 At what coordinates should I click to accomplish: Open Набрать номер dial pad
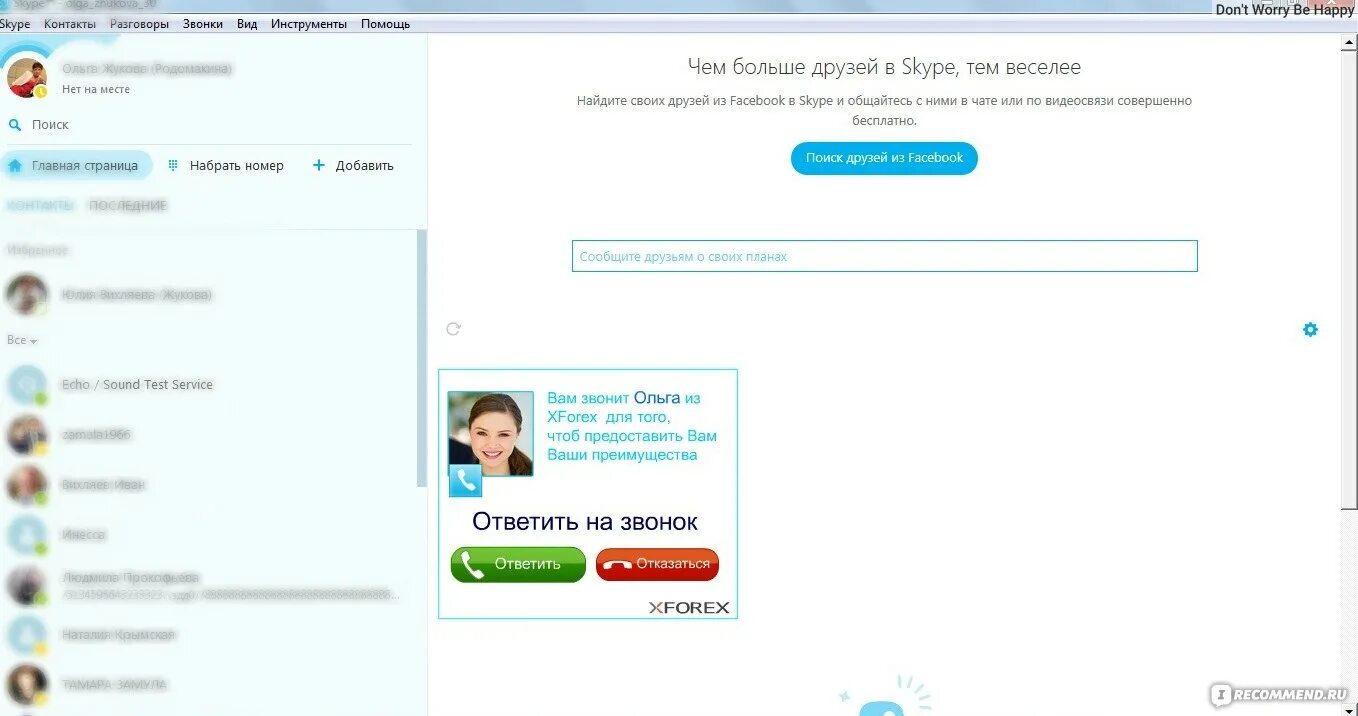(225, 166)
